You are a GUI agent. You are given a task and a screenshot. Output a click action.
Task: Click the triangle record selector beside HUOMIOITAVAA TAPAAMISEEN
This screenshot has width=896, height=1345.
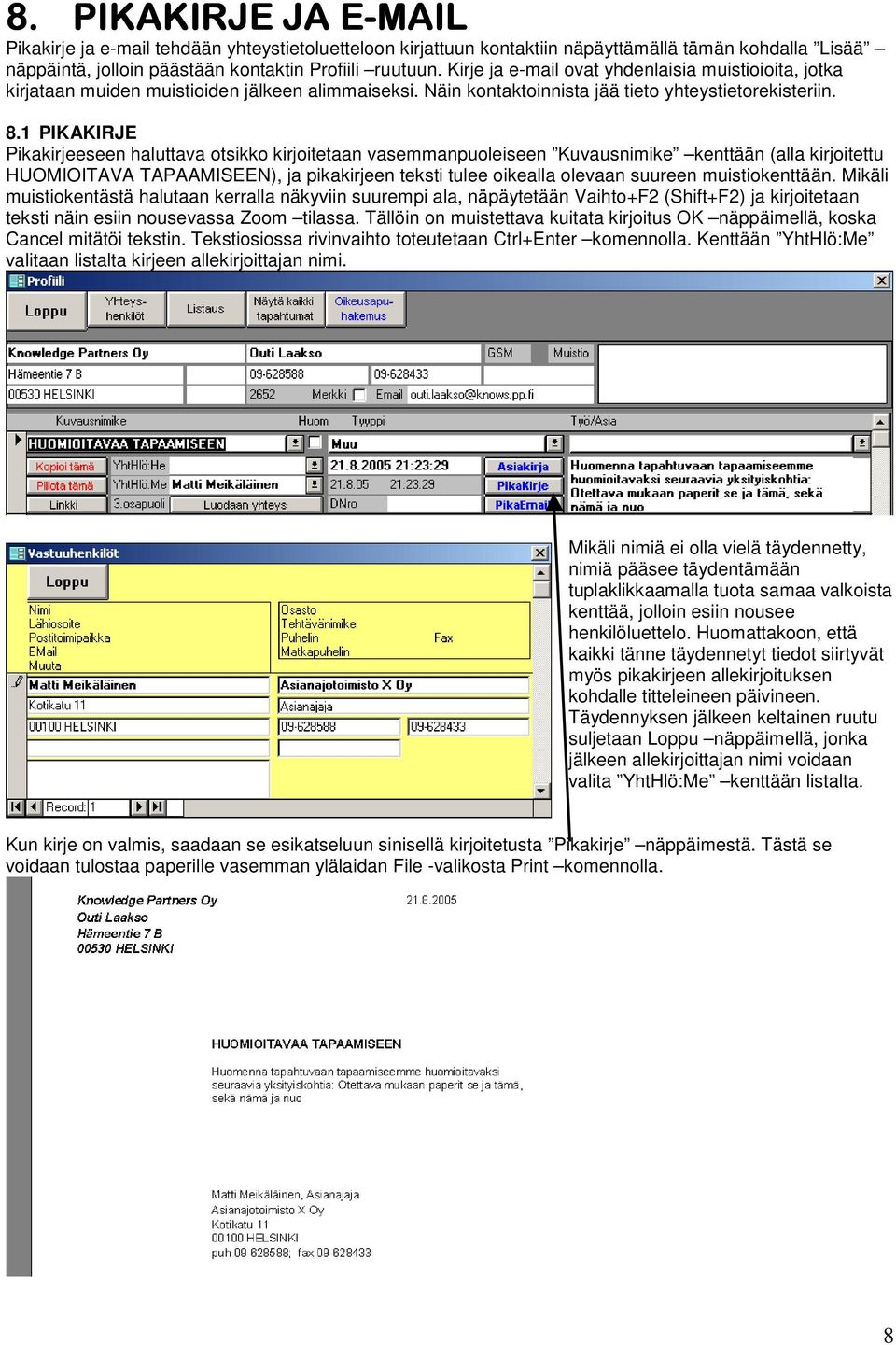(17, 441)
